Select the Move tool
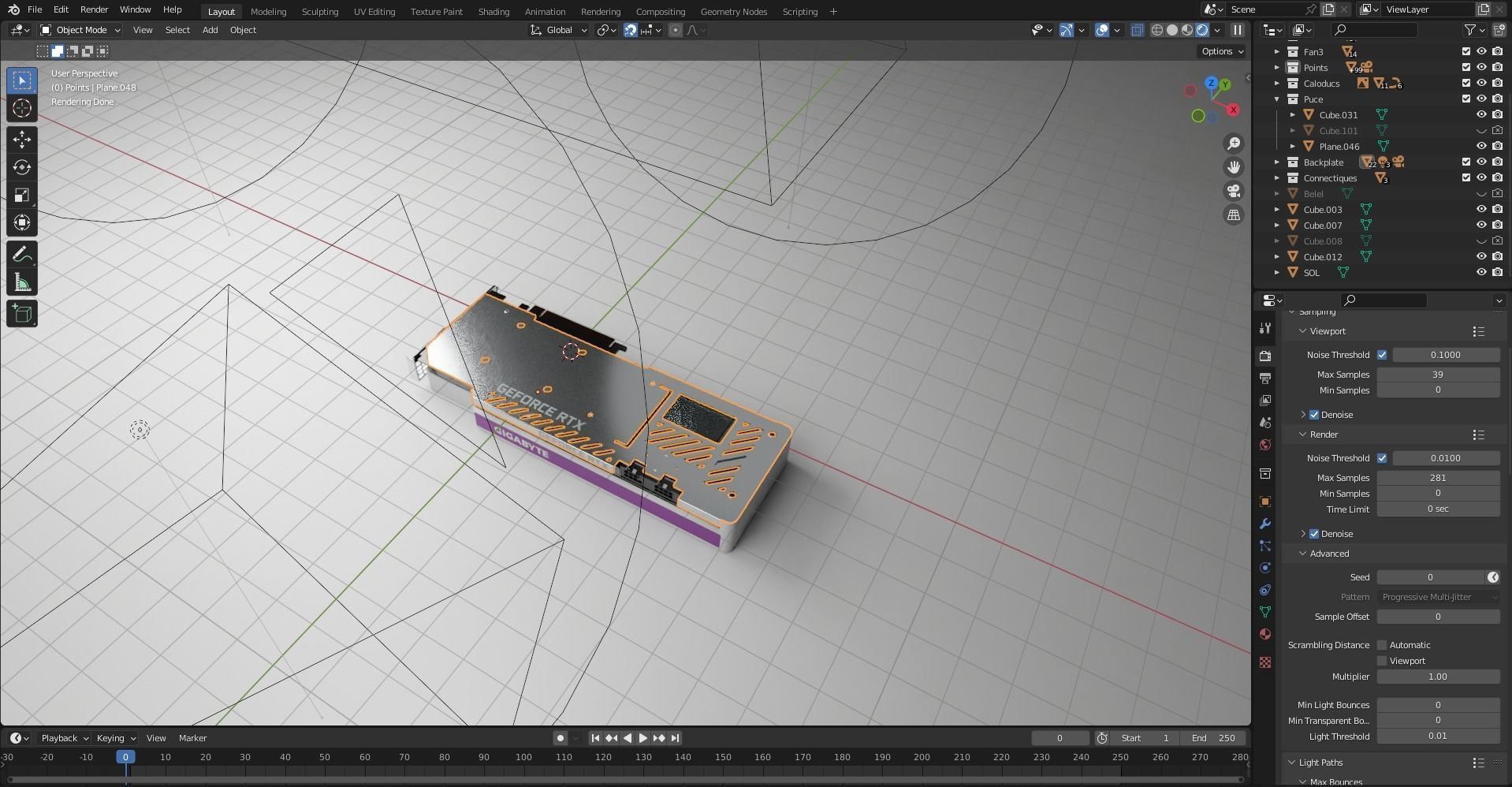Image resolution: width=1512 pixels, height=787 pixels. pyautogui.click(x=22, y=140)
